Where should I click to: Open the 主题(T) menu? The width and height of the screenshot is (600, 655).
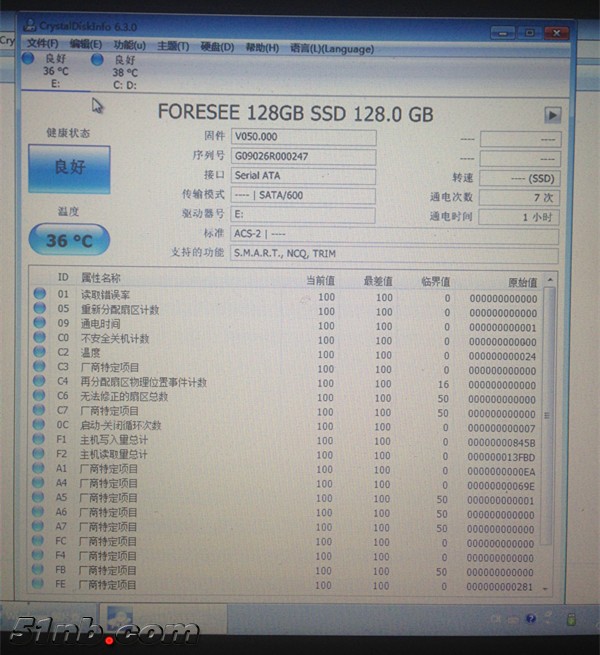click(x=173, y=46)
